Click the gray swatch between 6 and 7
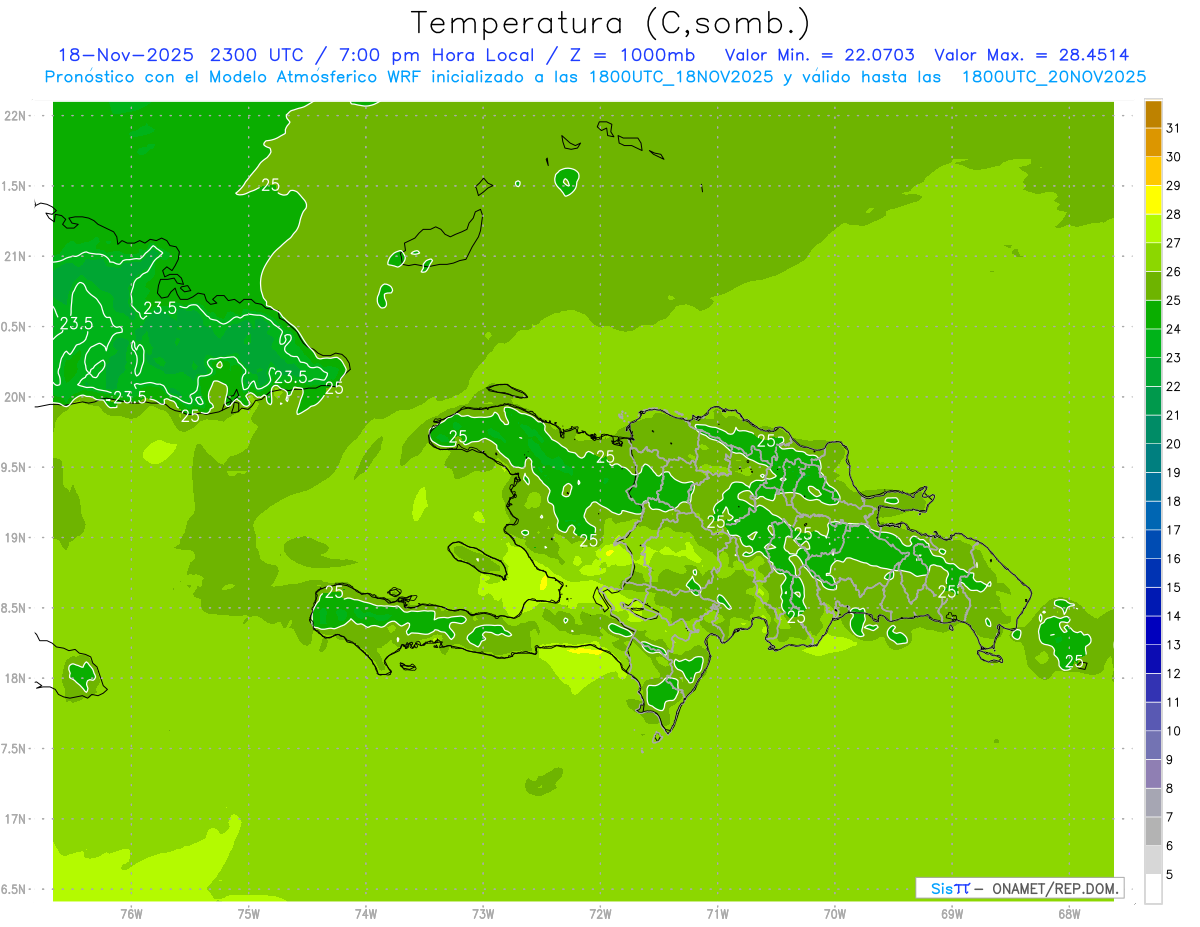Screen dimensions: 1200x927 coord(1153,831)
